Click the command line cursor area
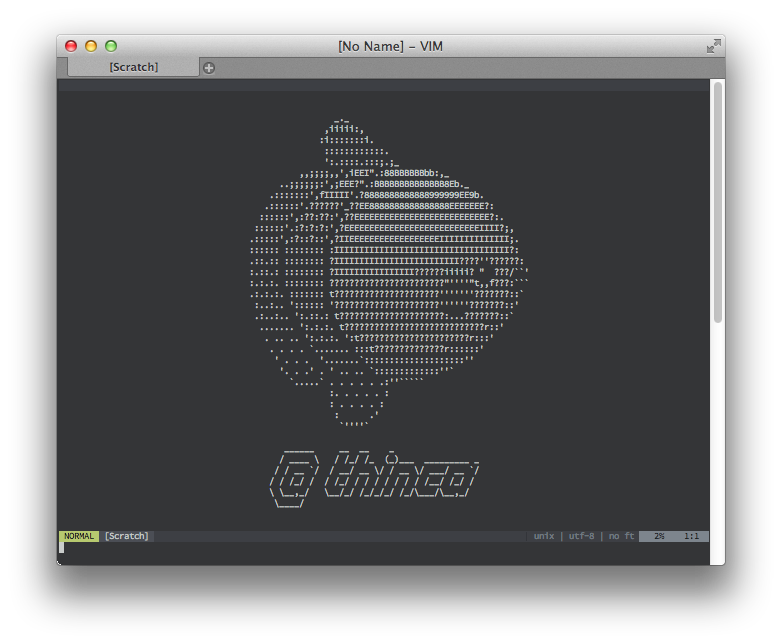Viewport: 782px width, 644px height. (61, 547)
